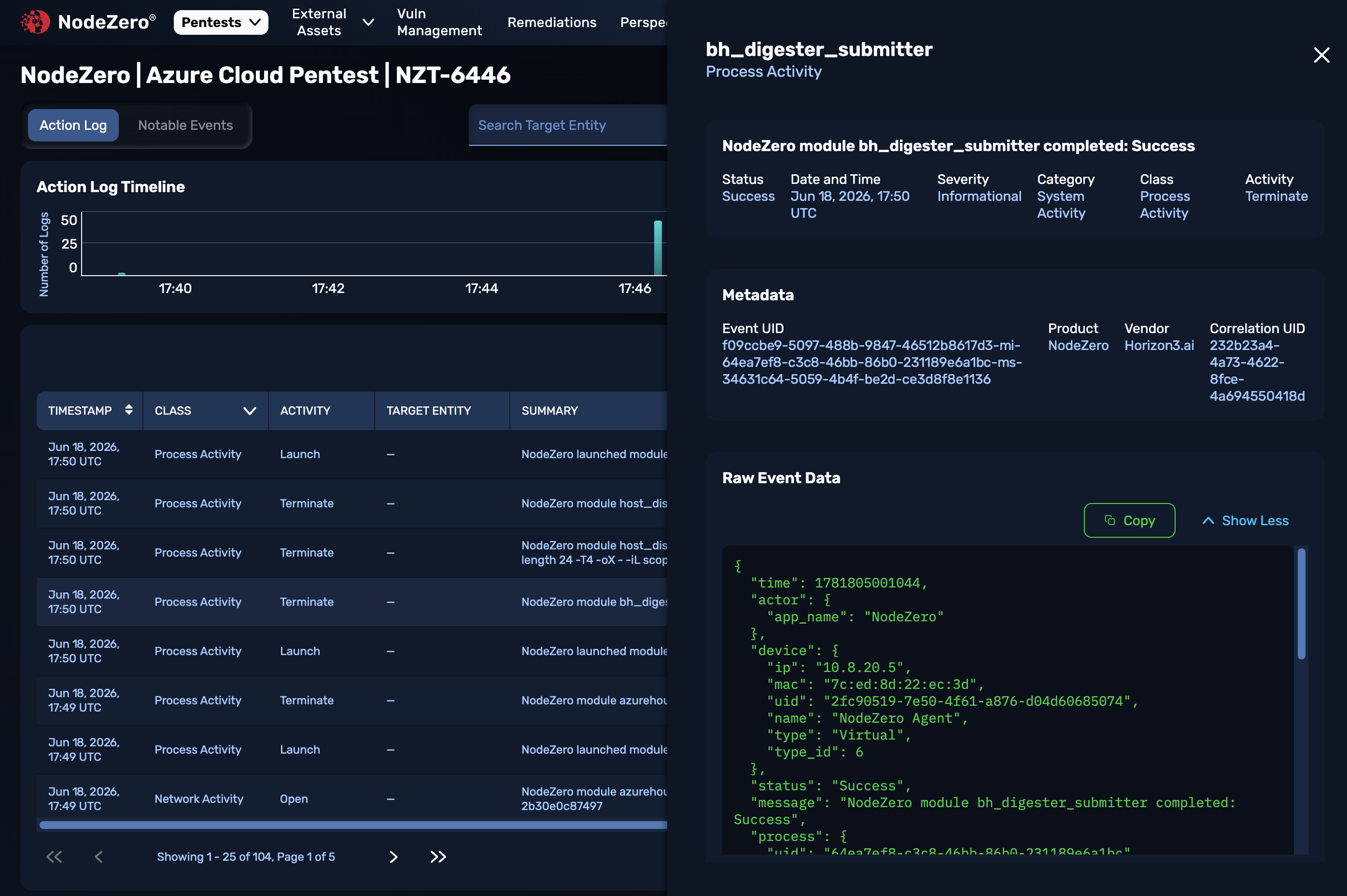Click the pagination text Showing 1 - 25 of 104
Image resolution: width=1347 pixels, height=896 pixels.
[x=246, y=856]
